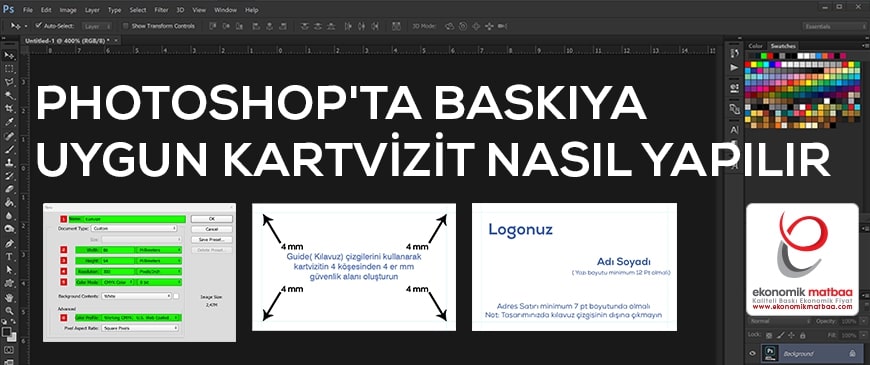The width and height of the screenshot is (870, 365).
Task: Toggle the Auto-Select checkbox
Action: coord(38,26)
